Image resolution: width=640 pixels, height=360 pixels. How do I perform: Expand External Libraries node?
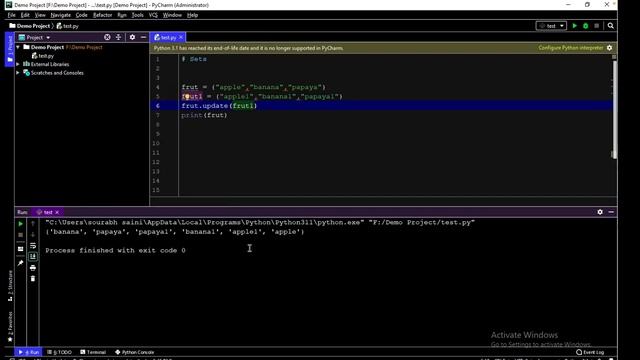(x=18, y=64)
